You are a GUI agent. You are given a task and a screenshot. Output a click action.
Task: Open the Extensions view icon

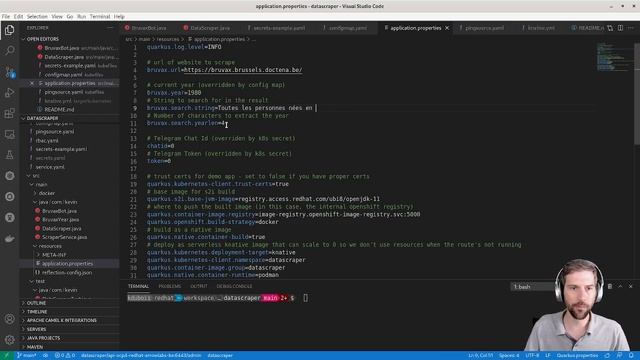9,113
